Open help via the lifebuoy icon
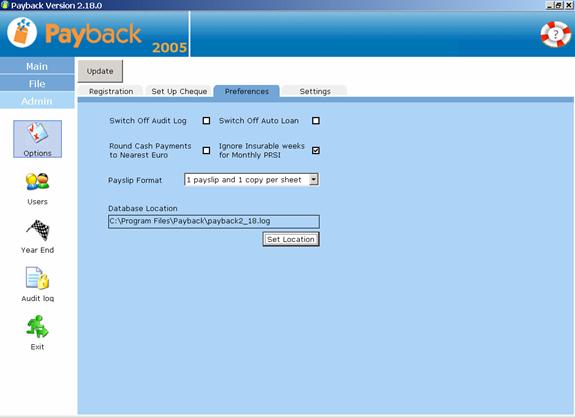Viewport: 575px width, 418px height. click(x=556, y=34)
